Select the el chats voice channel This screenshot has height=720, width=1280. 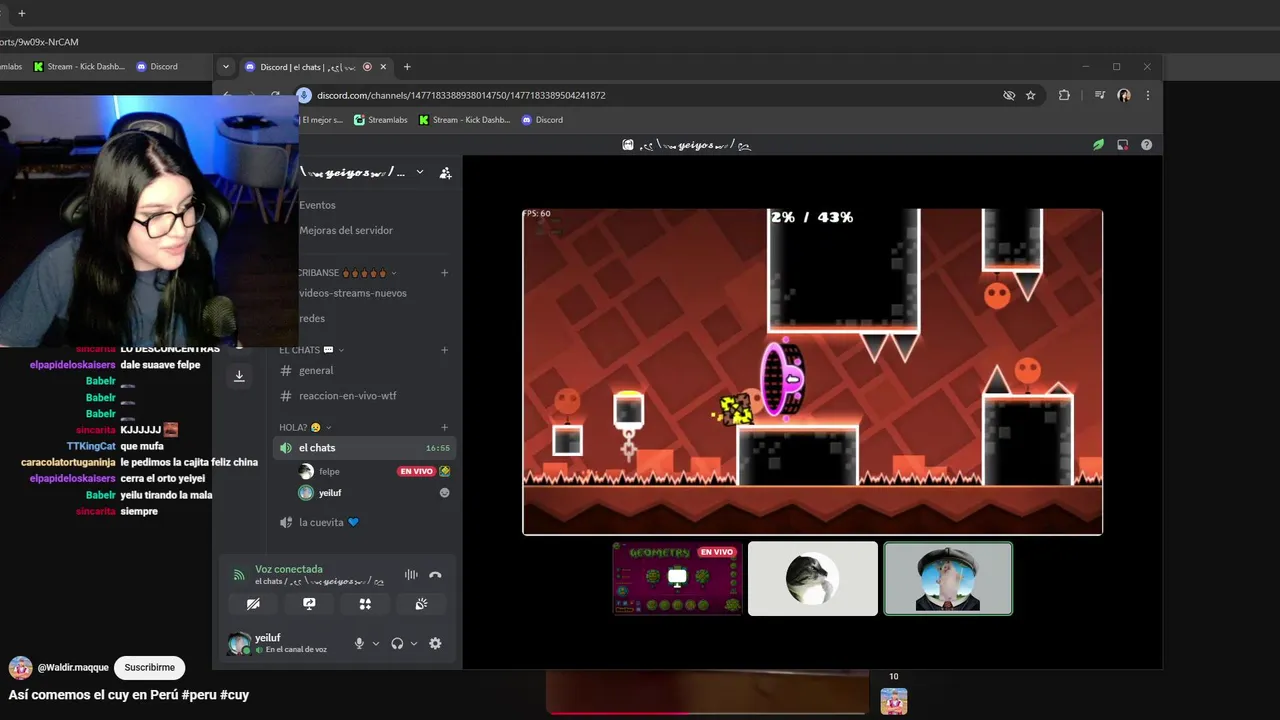point(364,448)
